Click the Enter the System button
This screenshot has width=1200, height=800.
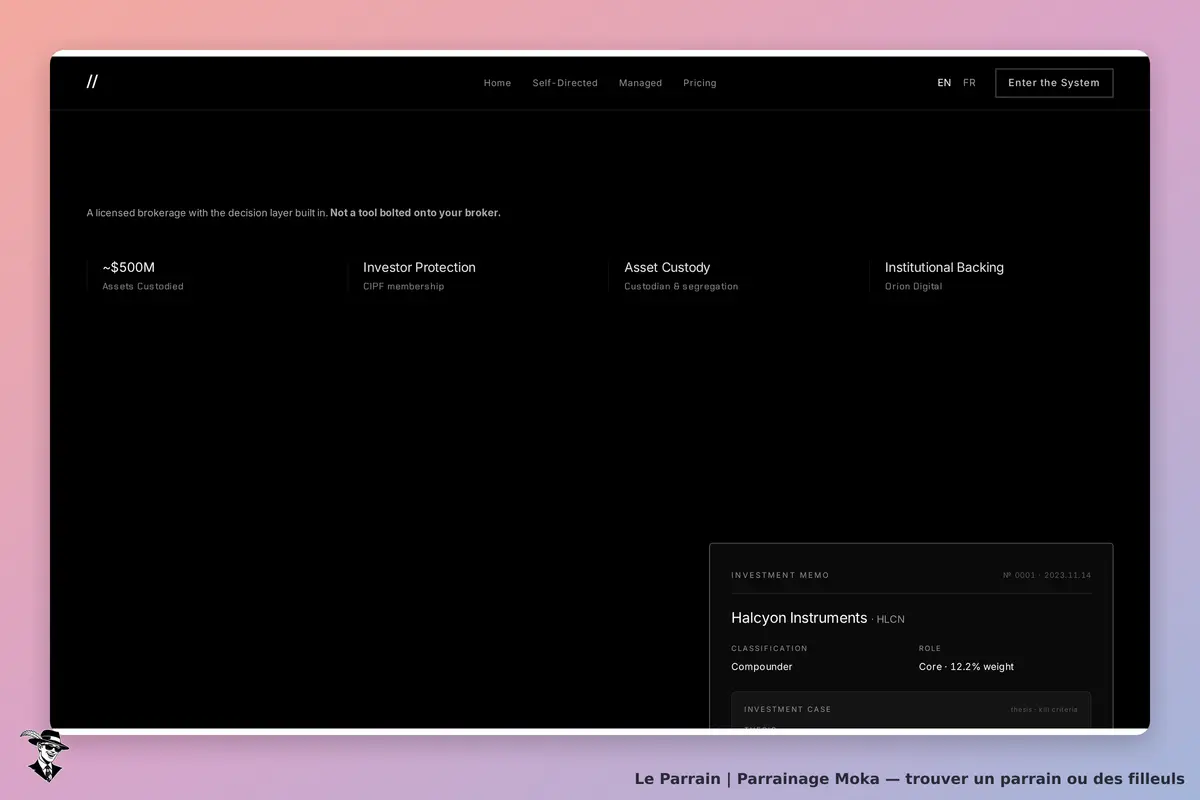[x=1054, y=83]
